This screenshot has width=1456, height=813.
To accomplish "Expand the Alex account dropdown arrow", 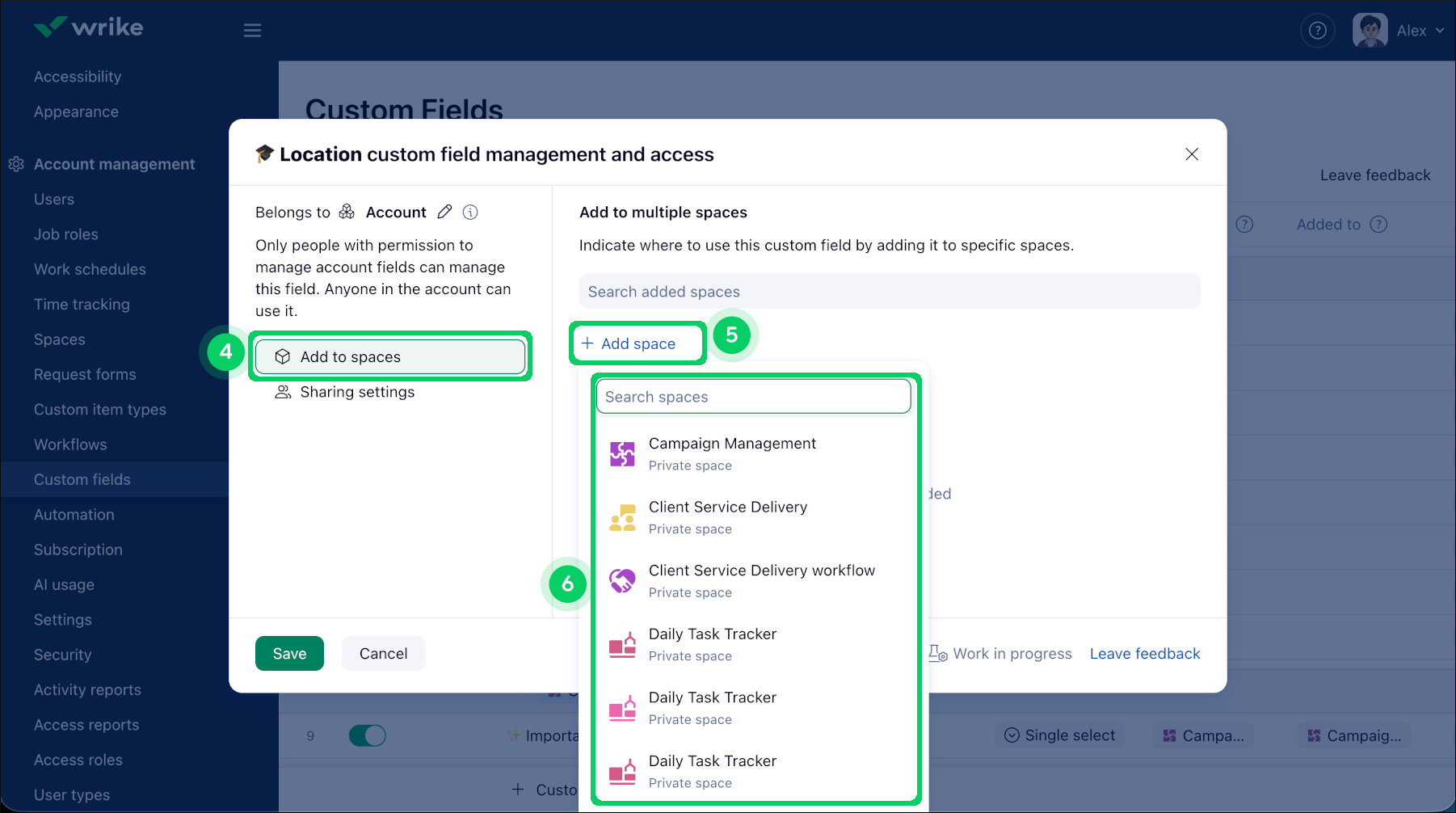I will point(1440,31).
